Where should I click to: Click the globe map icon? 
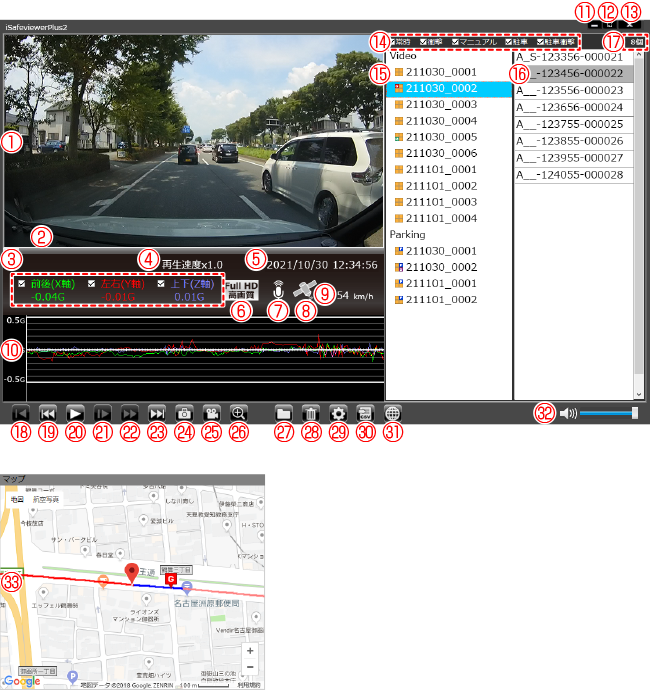(393, 414)
